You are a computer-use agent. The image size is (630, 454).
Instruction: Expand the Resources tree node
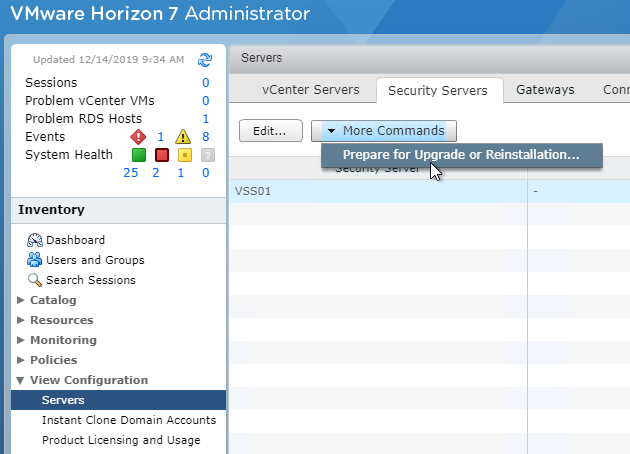click(20, 320)
